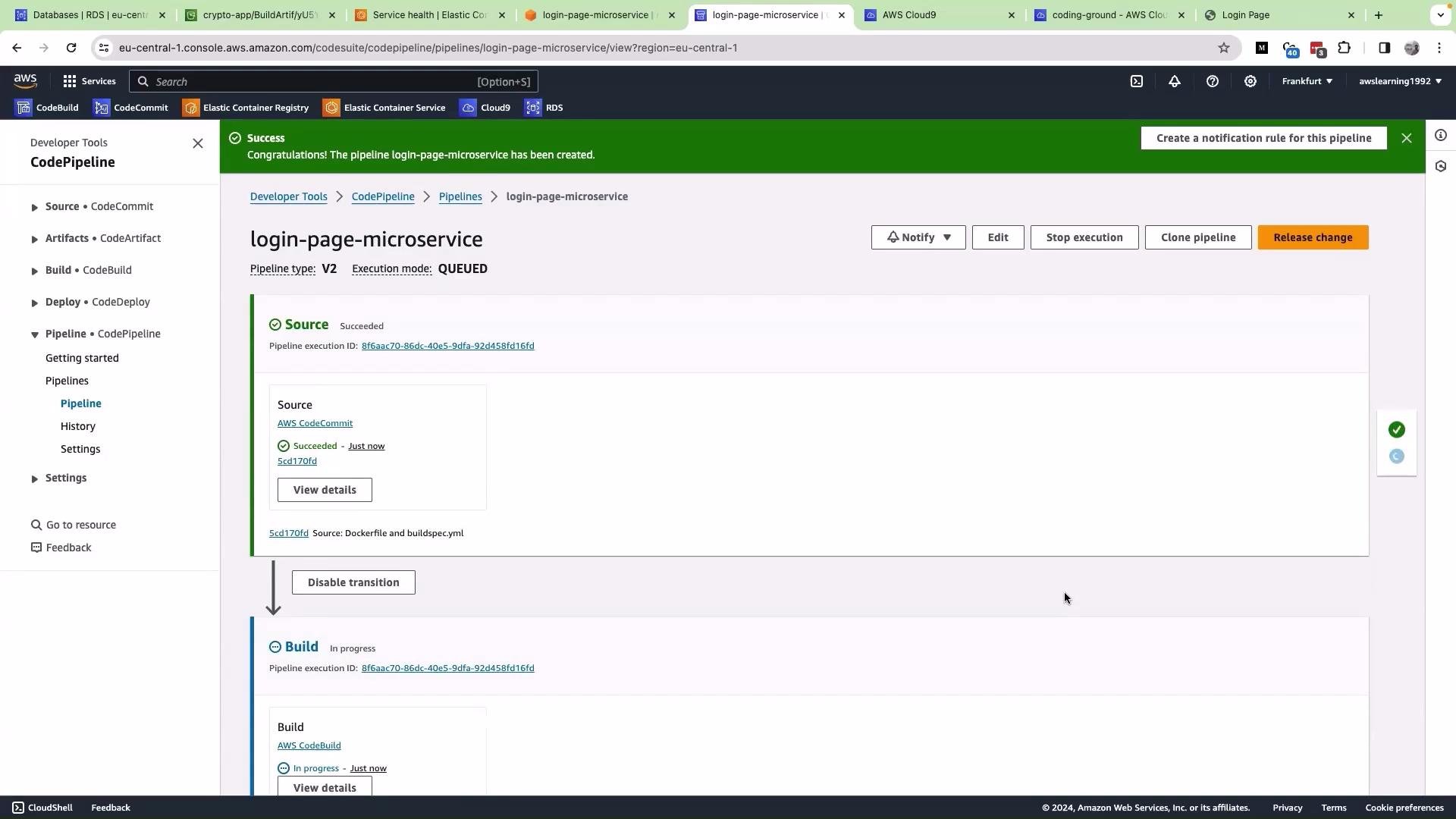
Task: Open CodeCommit favorite shortcut
Action: click(x=130, y=108)
